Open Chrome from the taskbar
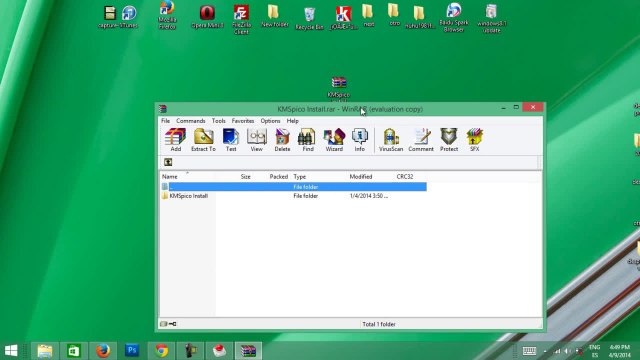The width and height of the screenshot is (640, 360). 161,351
